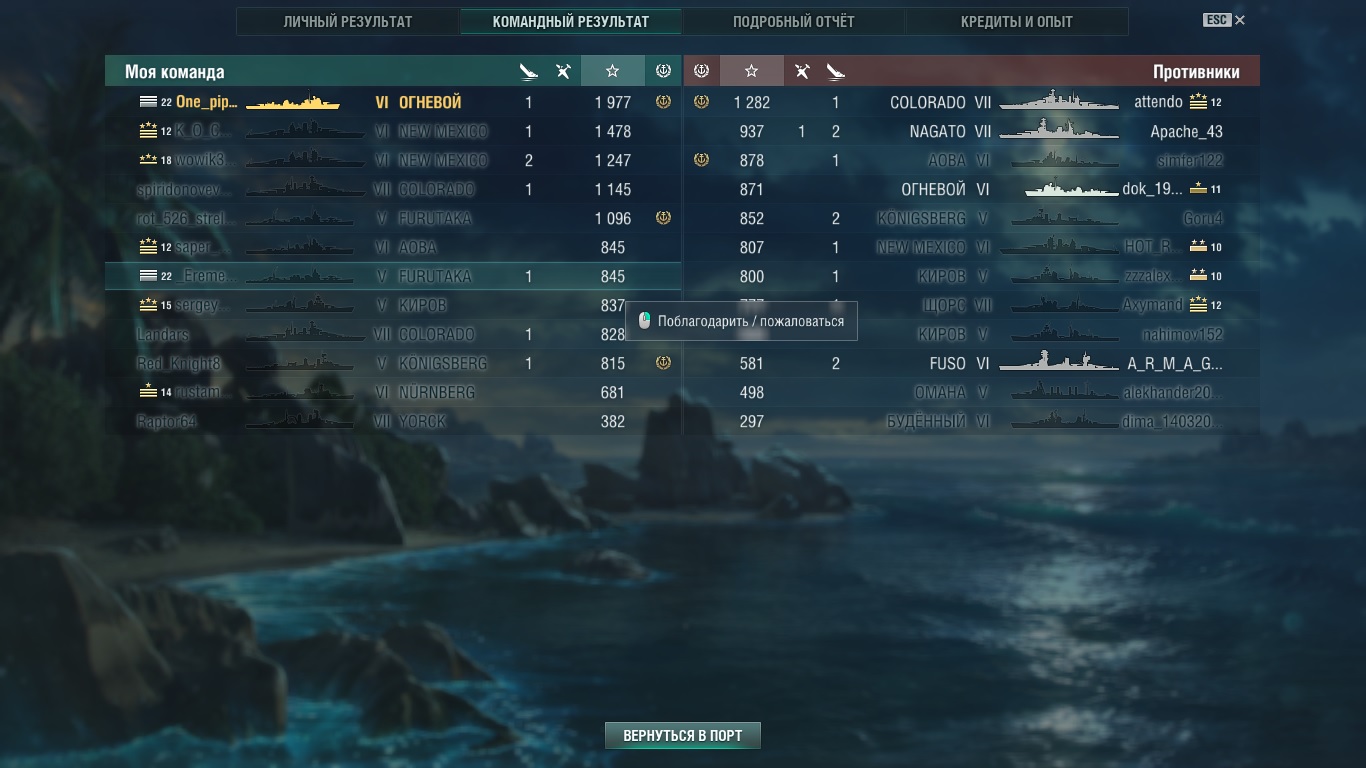The width and height of the screenshot is (1366, 768).
Task: Click the Вернуться в порт button
Action: coord(683,735)
